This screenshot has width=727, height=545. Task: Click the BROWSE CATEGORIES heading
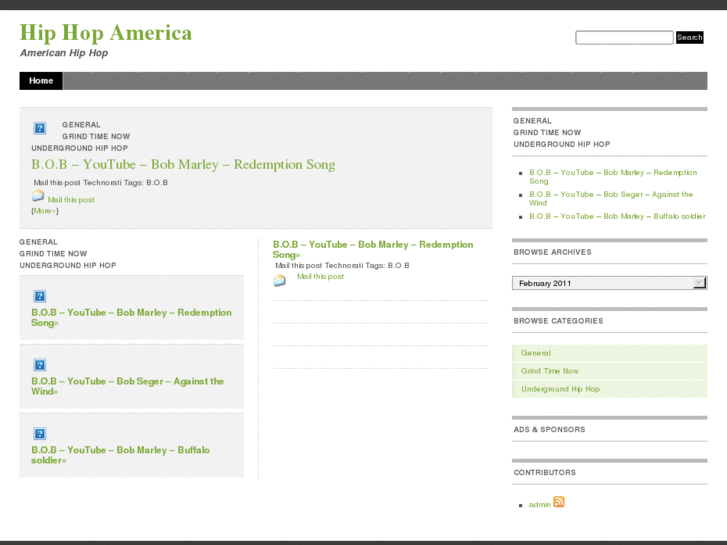pyautogui.click(x=558, y=321)
